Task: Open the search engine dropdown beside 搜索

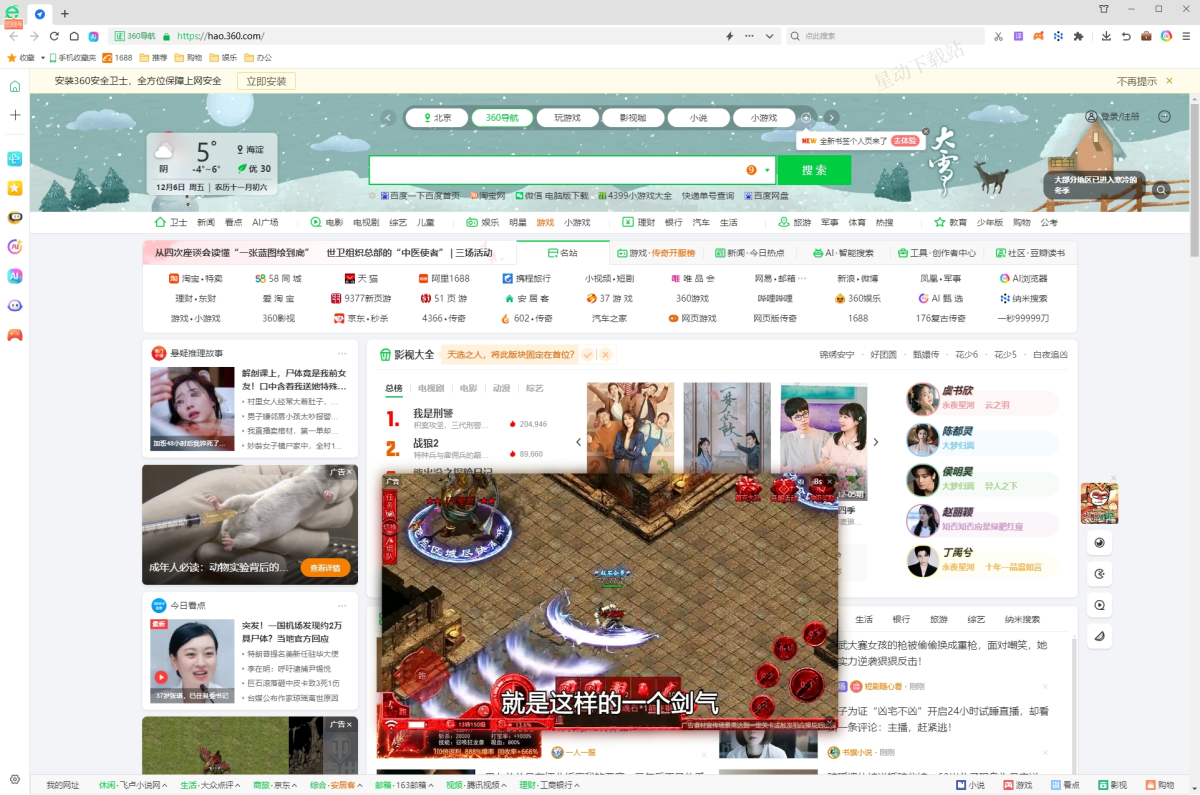Action: 768,170
